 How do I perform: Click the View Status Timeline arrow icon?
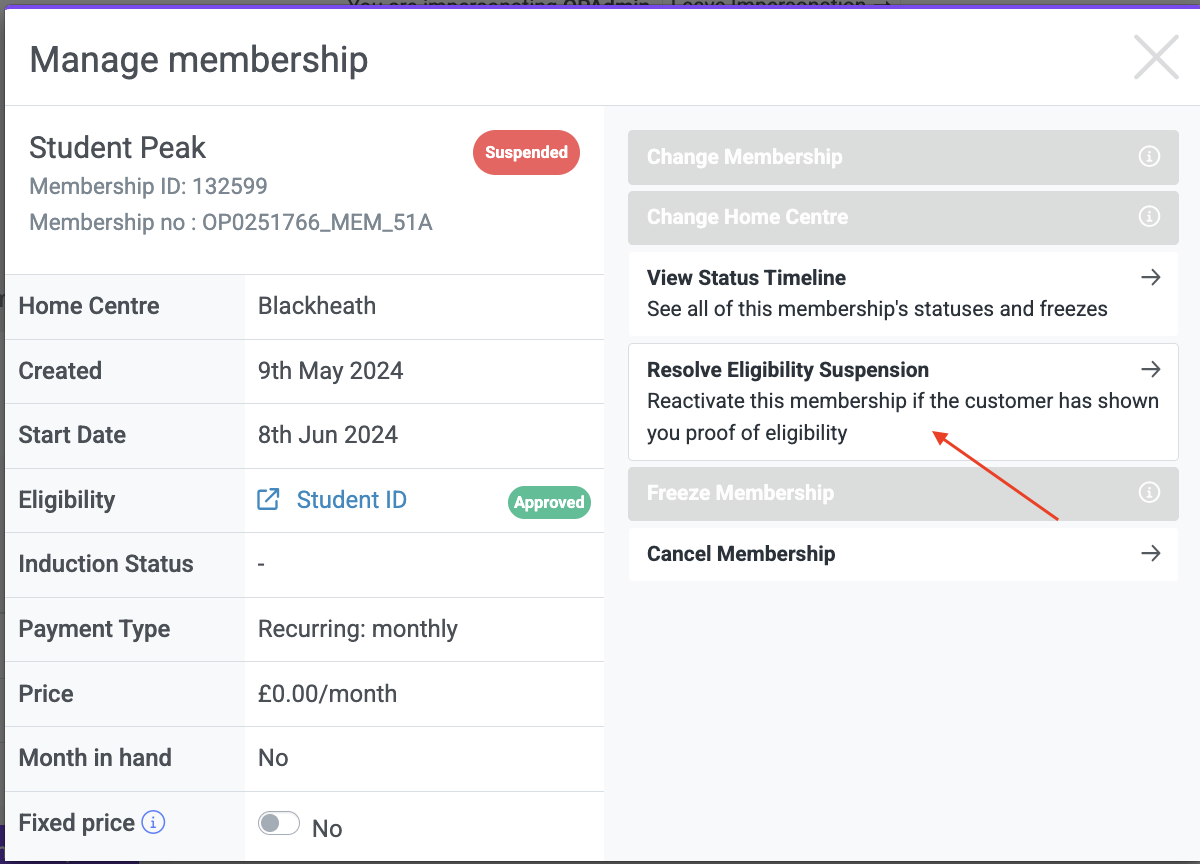[1151, 277]
